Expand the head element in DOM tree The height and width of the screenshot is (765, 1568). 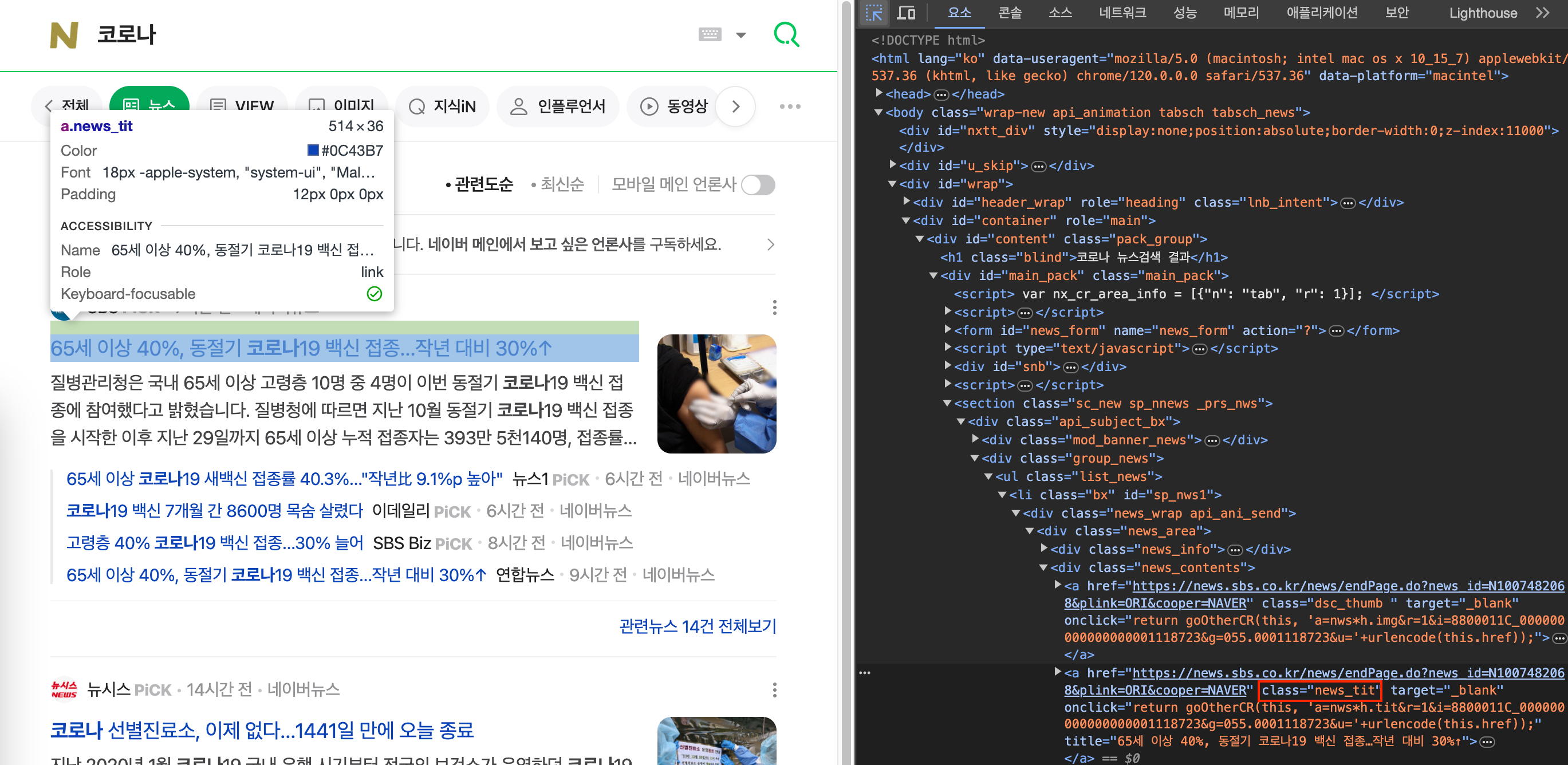(x=879, y=93)
